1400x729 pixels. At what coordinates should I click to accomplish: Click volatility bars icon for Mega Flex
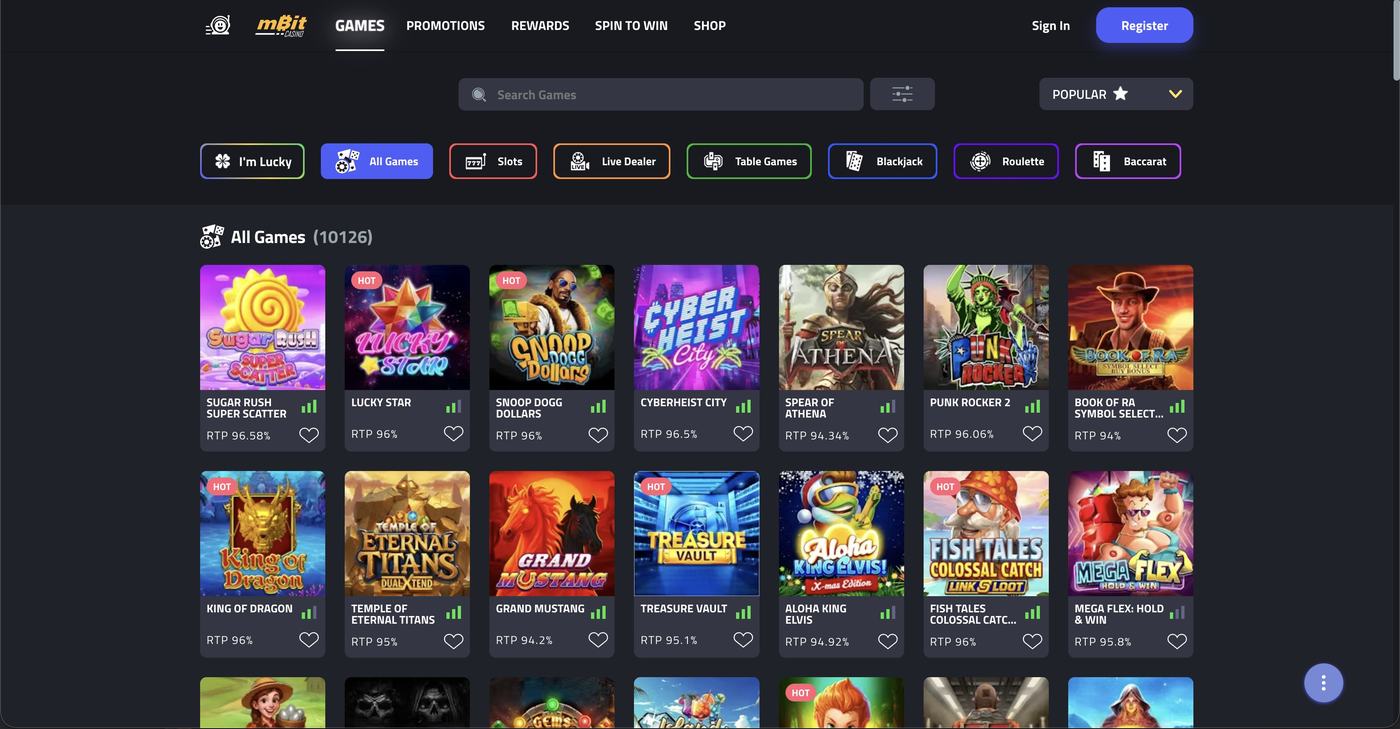(x=1177, y=613)
